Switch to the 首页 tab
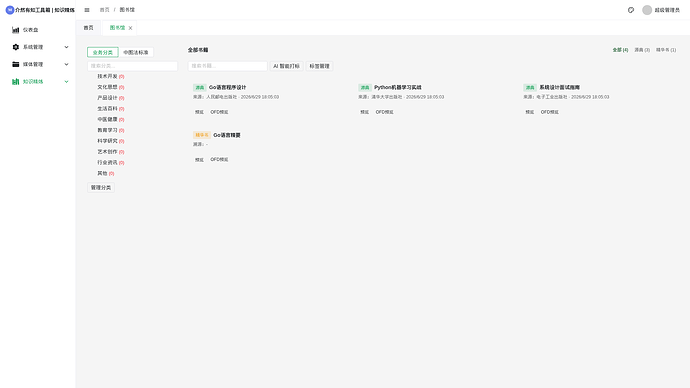This screenshot has width=690, height=388. click(88, 28)
